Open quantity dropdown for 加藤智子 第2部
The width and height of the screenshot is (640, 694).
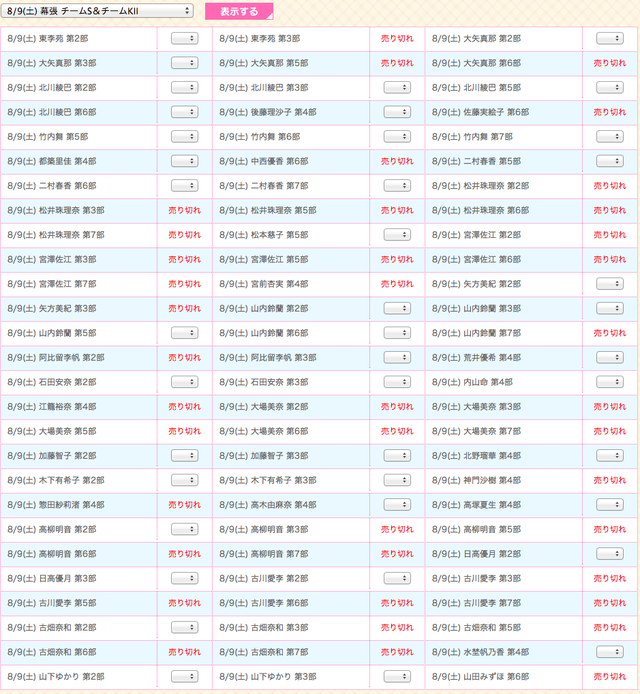pyautogui.click(x=185, y=455)
